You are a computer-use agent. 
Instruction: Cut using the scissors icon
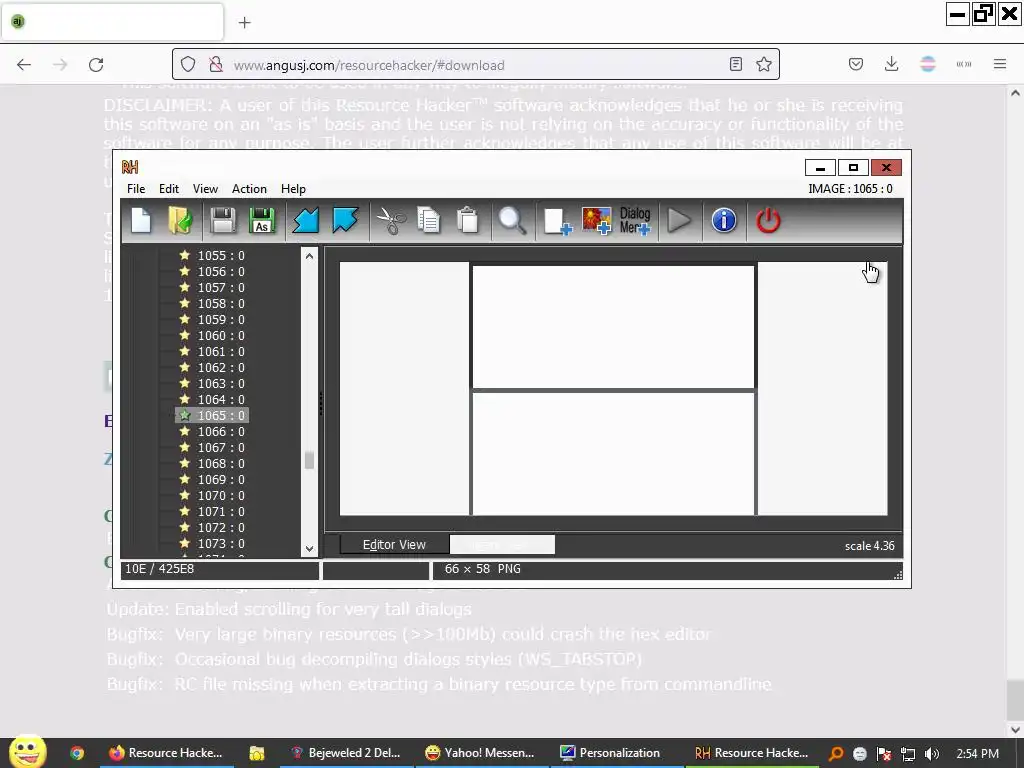[391, 221]
